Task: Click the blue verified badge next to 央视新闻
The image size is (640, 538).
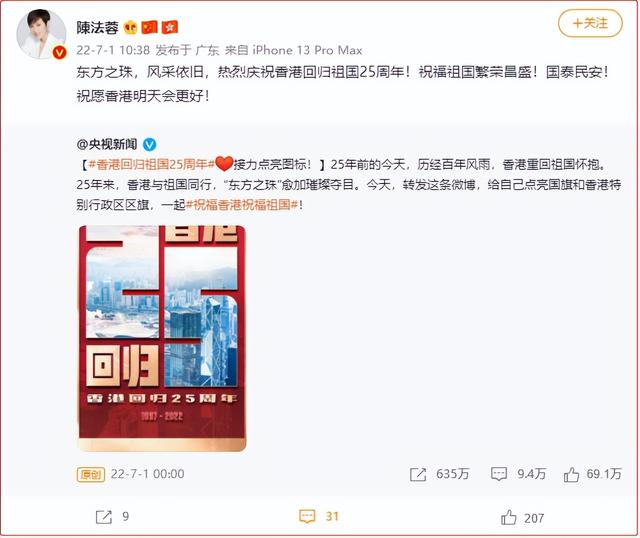Action: click(x=149, y=144)
